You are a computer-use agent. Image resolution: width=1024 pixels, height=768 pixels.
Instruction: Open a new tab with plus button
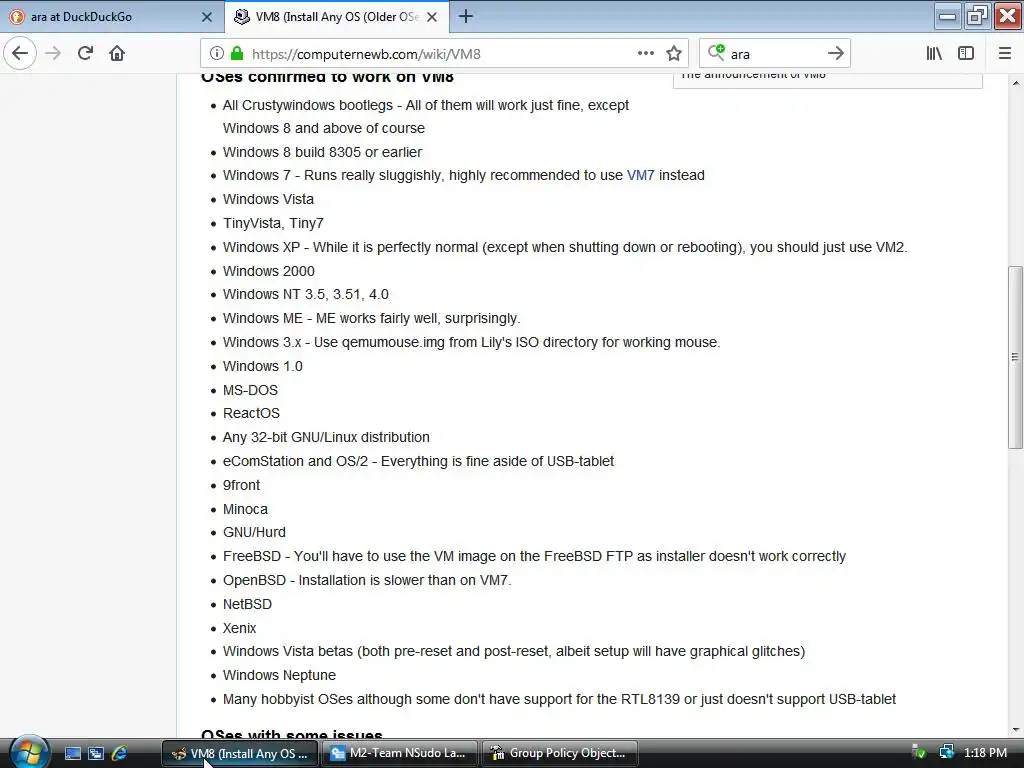(x=466, y=16)
